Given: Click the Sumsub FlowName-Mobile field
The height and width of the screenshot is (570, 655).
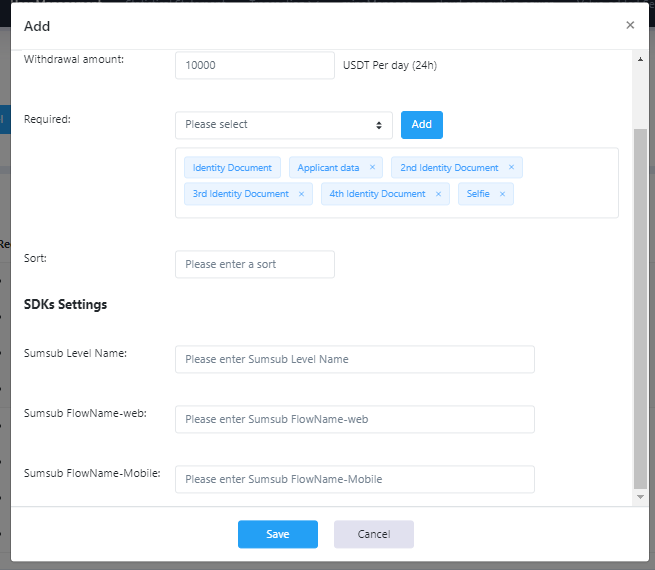Looking at the screenshot, I should (355, 479).
